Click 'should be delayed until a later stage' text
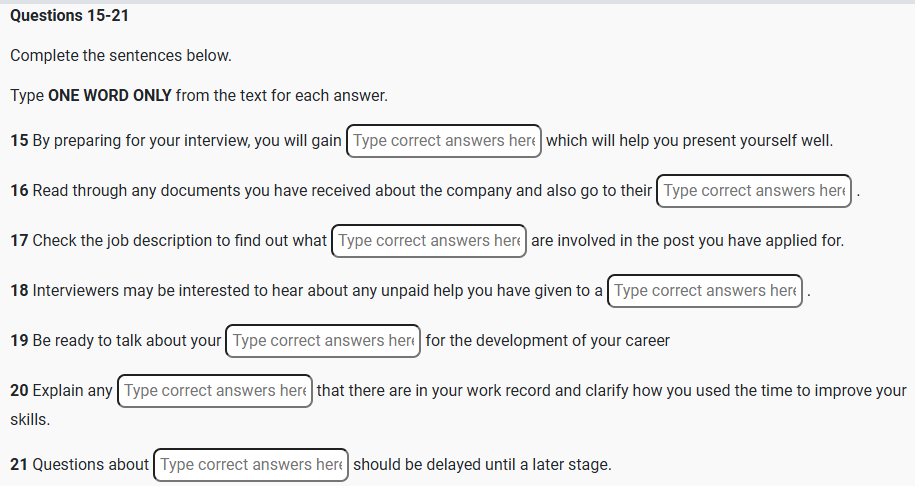 [482, 465]
